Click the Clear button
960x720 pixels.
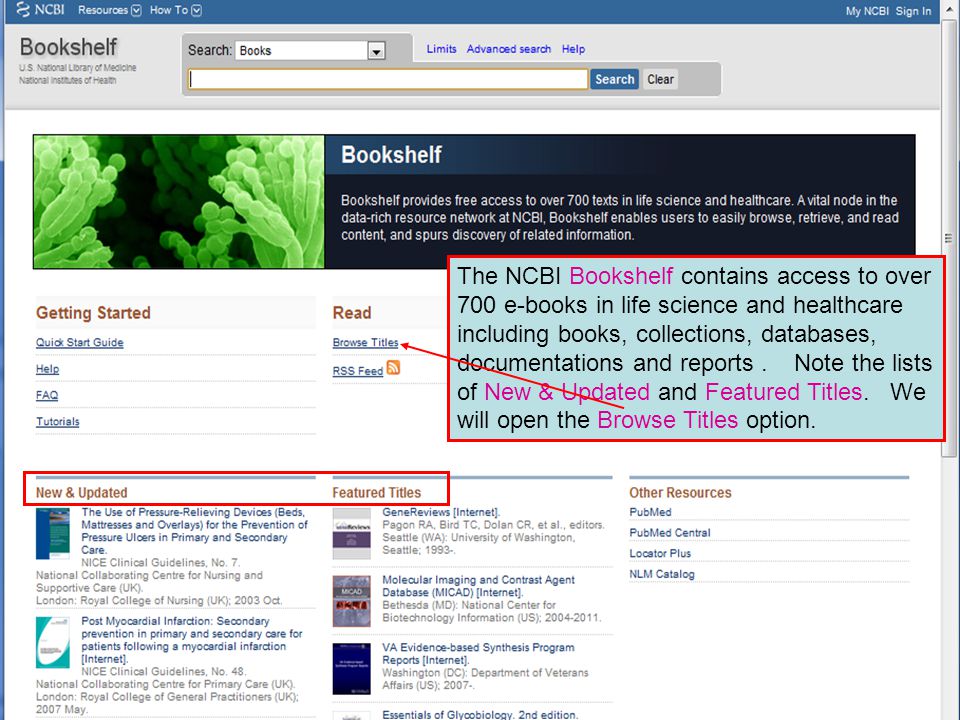[660, 80]
